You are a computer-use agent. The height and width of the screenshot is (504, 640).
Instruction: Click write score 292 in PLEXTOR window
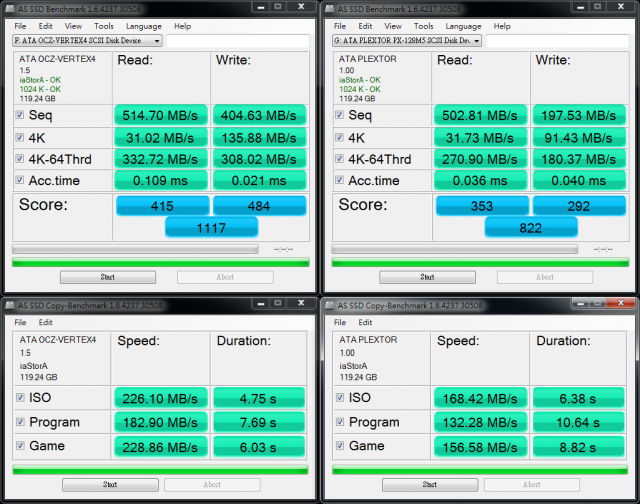point(579,206)
